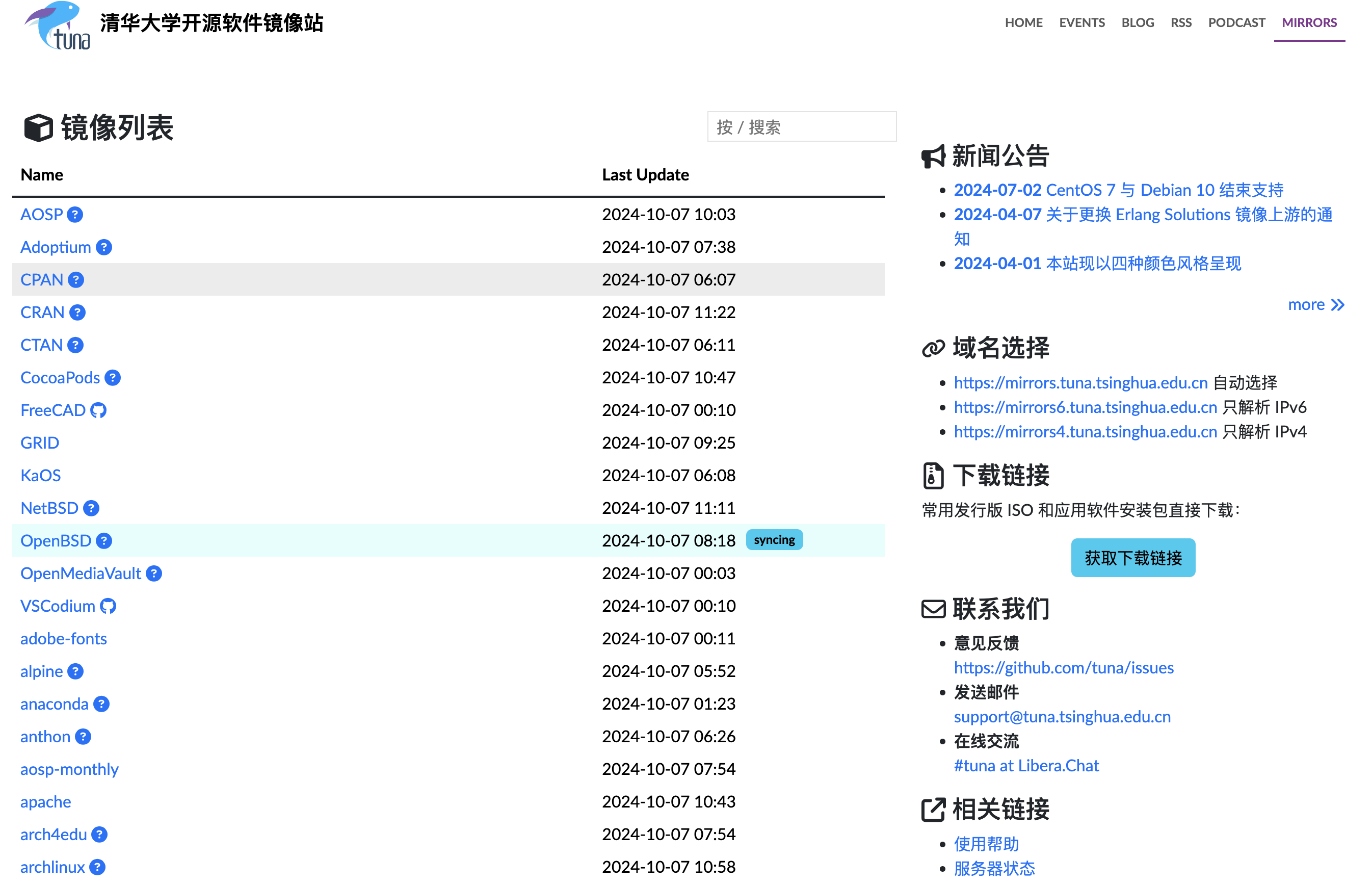This screenshot has width=1372, height=885.
Task: Open the CocoaPods mirror link
Action: pyautogui.click(x=60, y=378)
